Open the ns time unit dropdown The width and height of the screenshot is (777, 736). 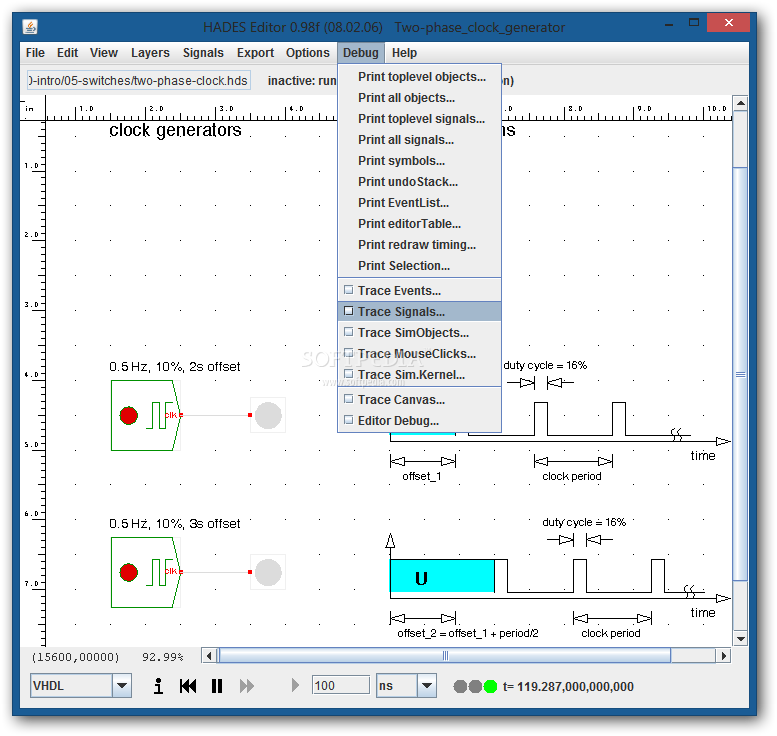pyautogui.click(x=427, y=686)
